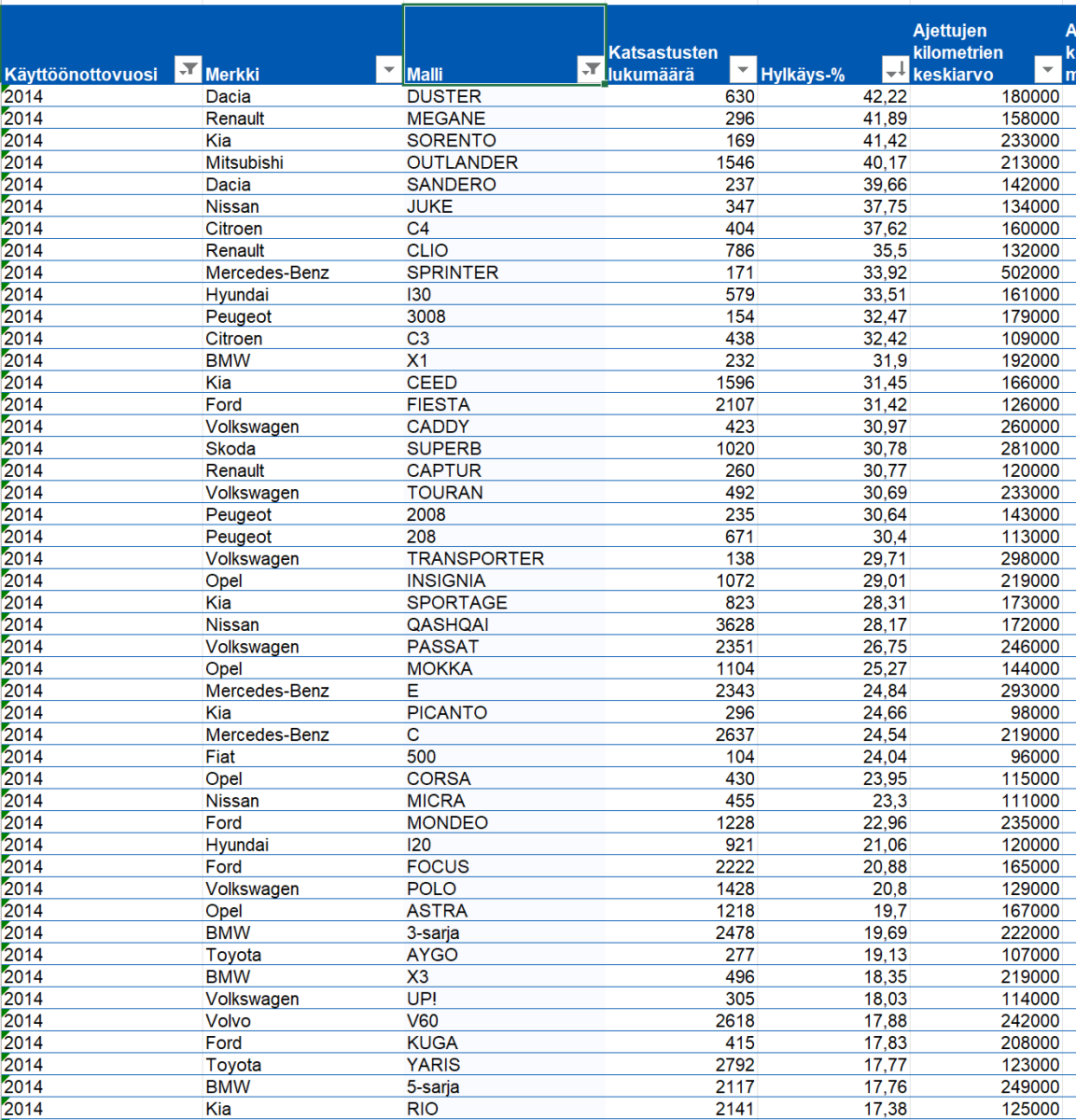
Task: Click the CORSA model cell
Action: tap(504, 779)
